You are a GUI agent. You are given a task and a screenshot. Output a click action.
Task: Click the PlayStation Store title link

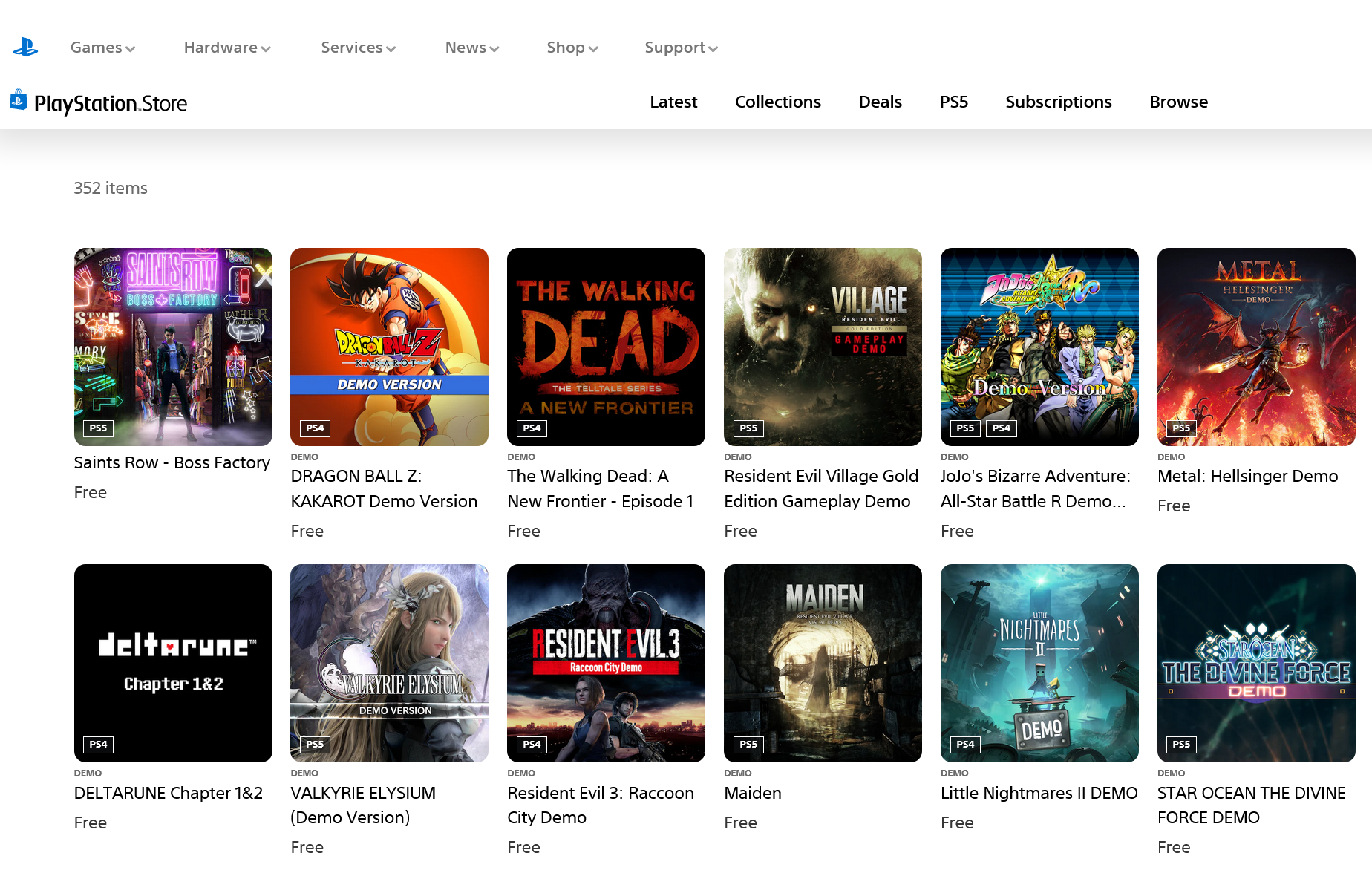tap(111, 103)
